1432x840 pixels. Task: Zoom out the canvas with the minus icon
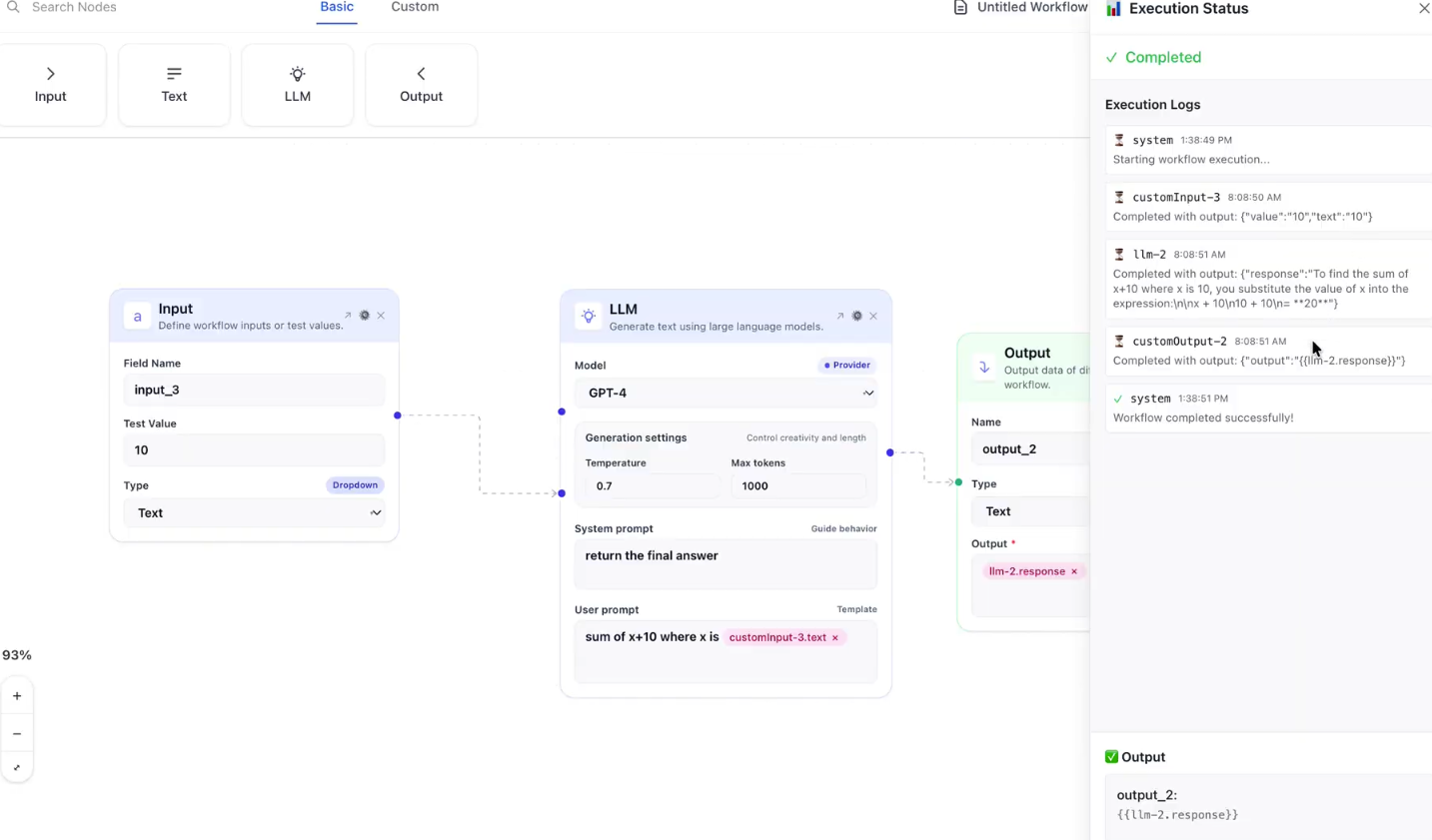(17, 734)
